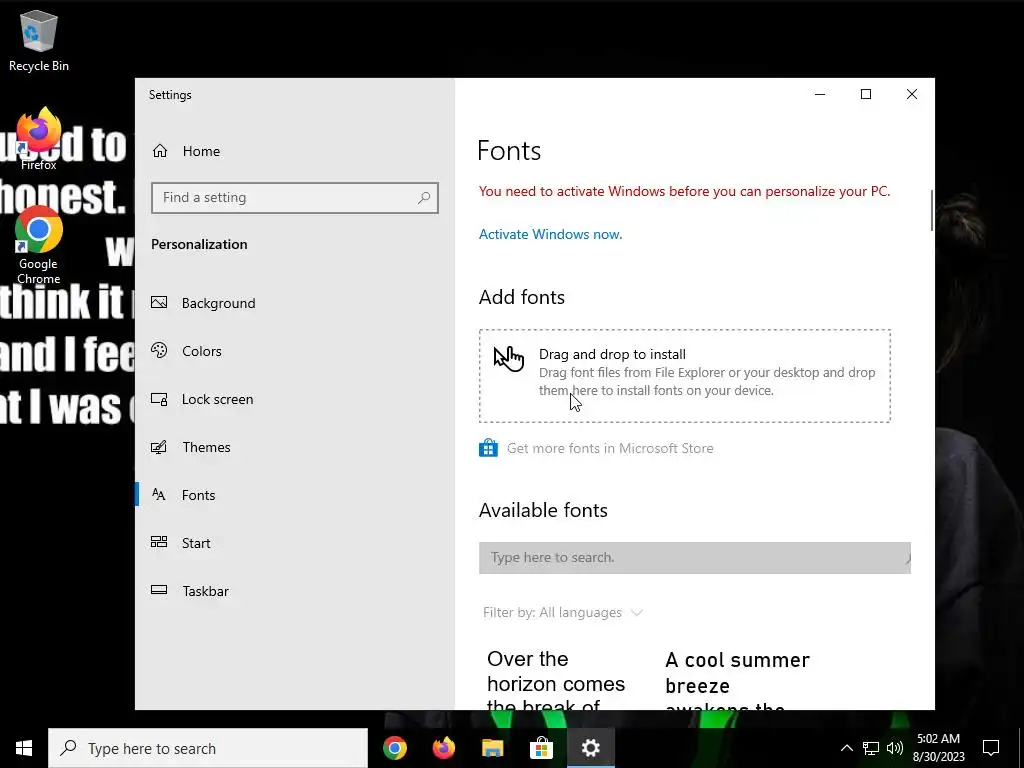
Task: Select the Google Chrome desktop shortcut
Action: [x=39, y=245]
